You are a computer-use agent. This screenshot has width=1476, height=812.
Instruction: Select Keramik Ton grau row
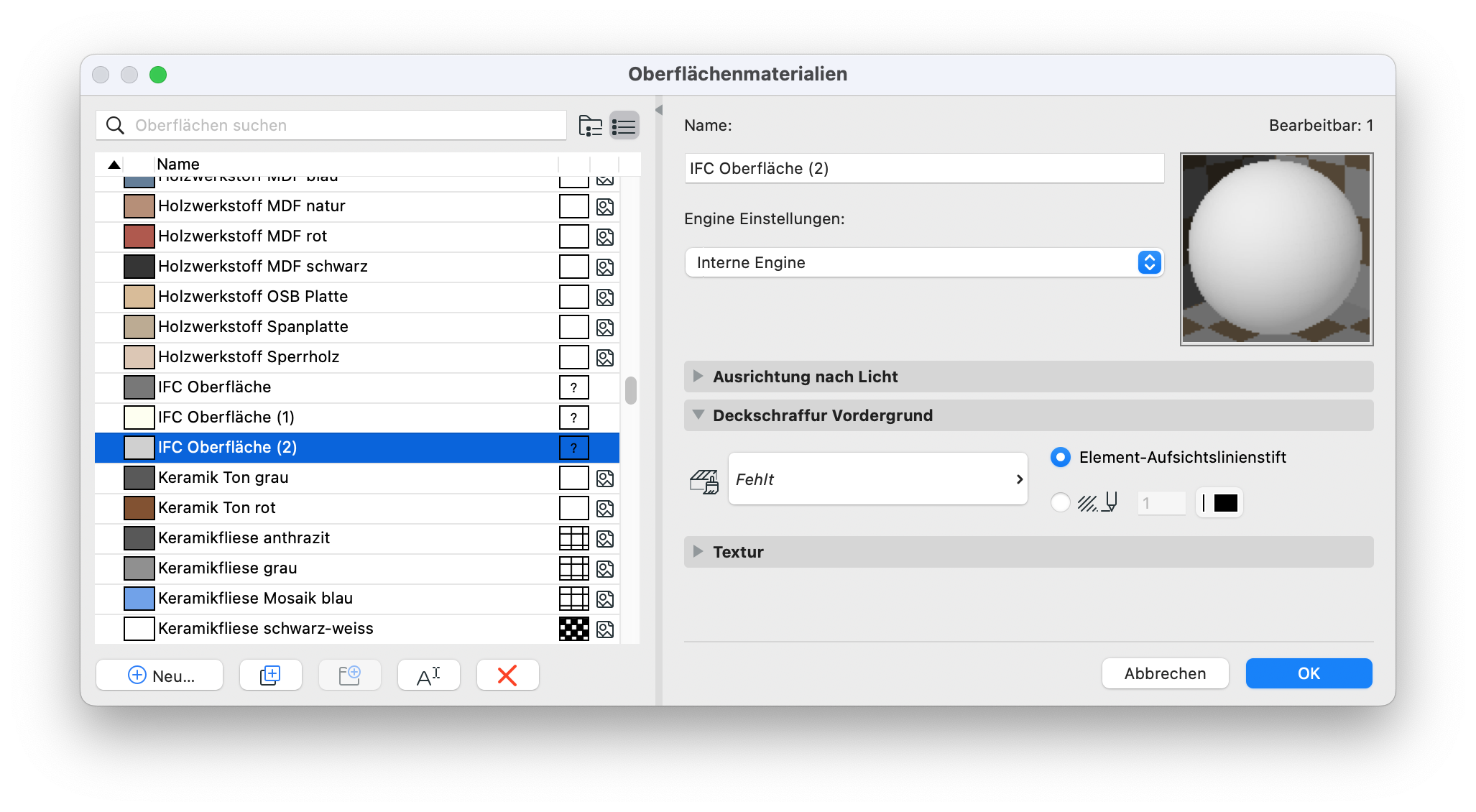[357, 478]
